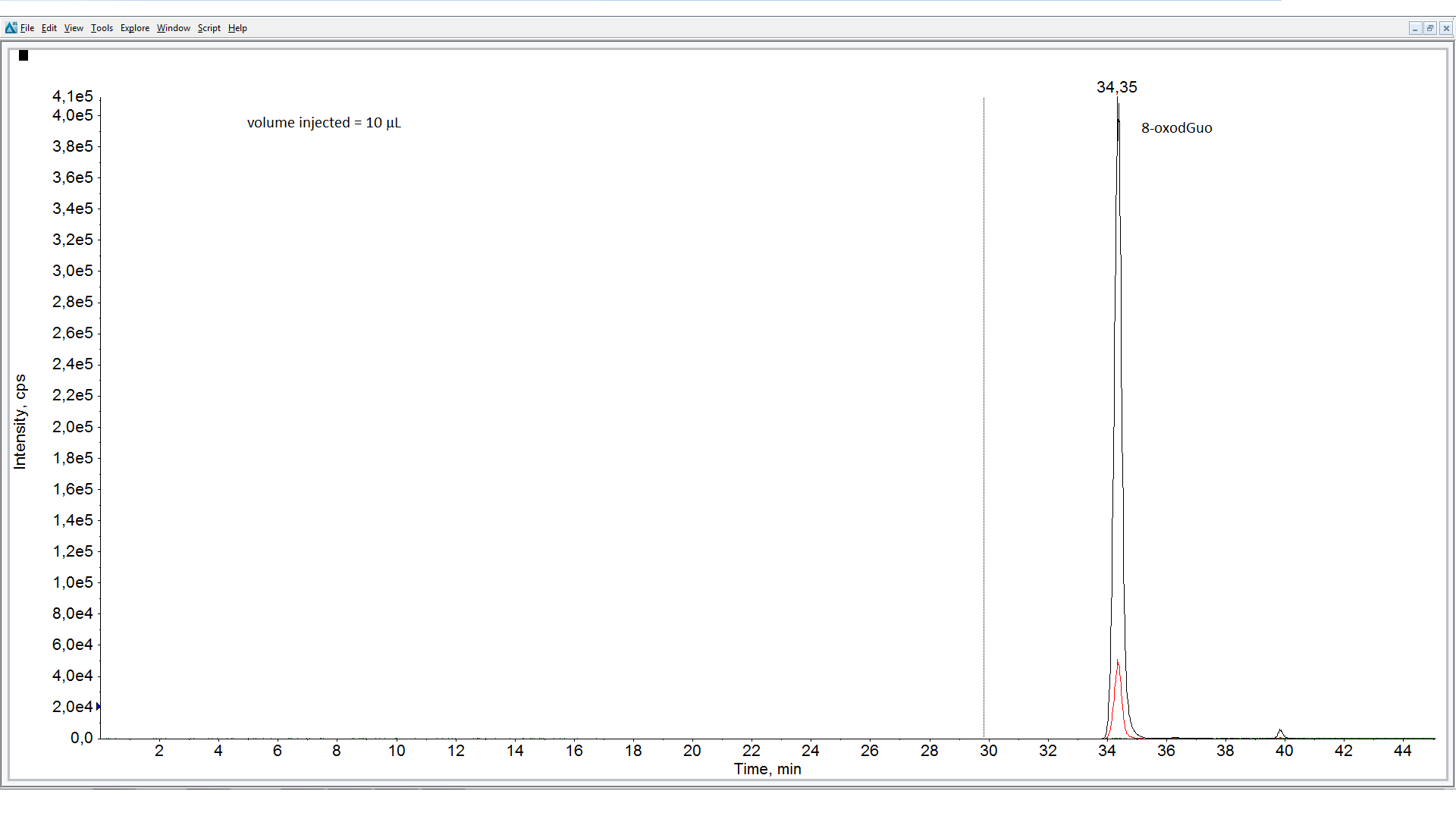The image size is (1456, 819).
Task: Open the Help menu
Action: [x=237, y=28]
